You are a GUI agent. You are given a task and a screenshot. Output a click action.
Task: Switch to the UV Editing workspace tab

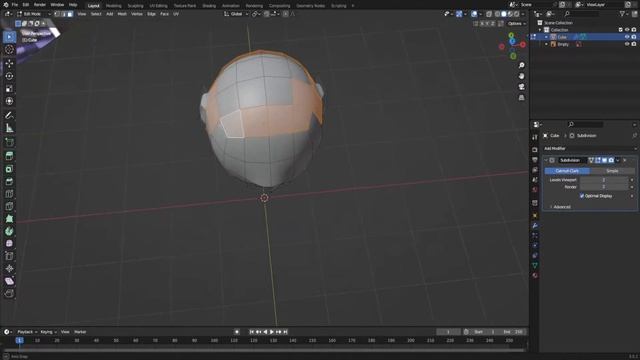click(158, 6)
